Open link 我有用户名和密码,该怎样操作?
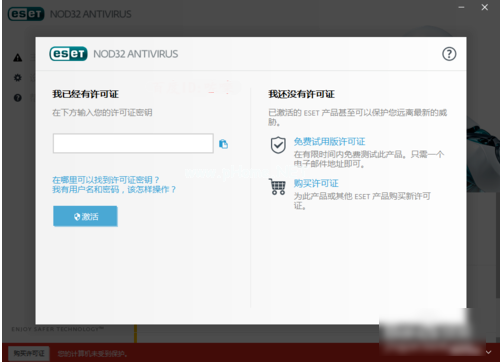This screenshot has width=500, height=362. (114, 190)
